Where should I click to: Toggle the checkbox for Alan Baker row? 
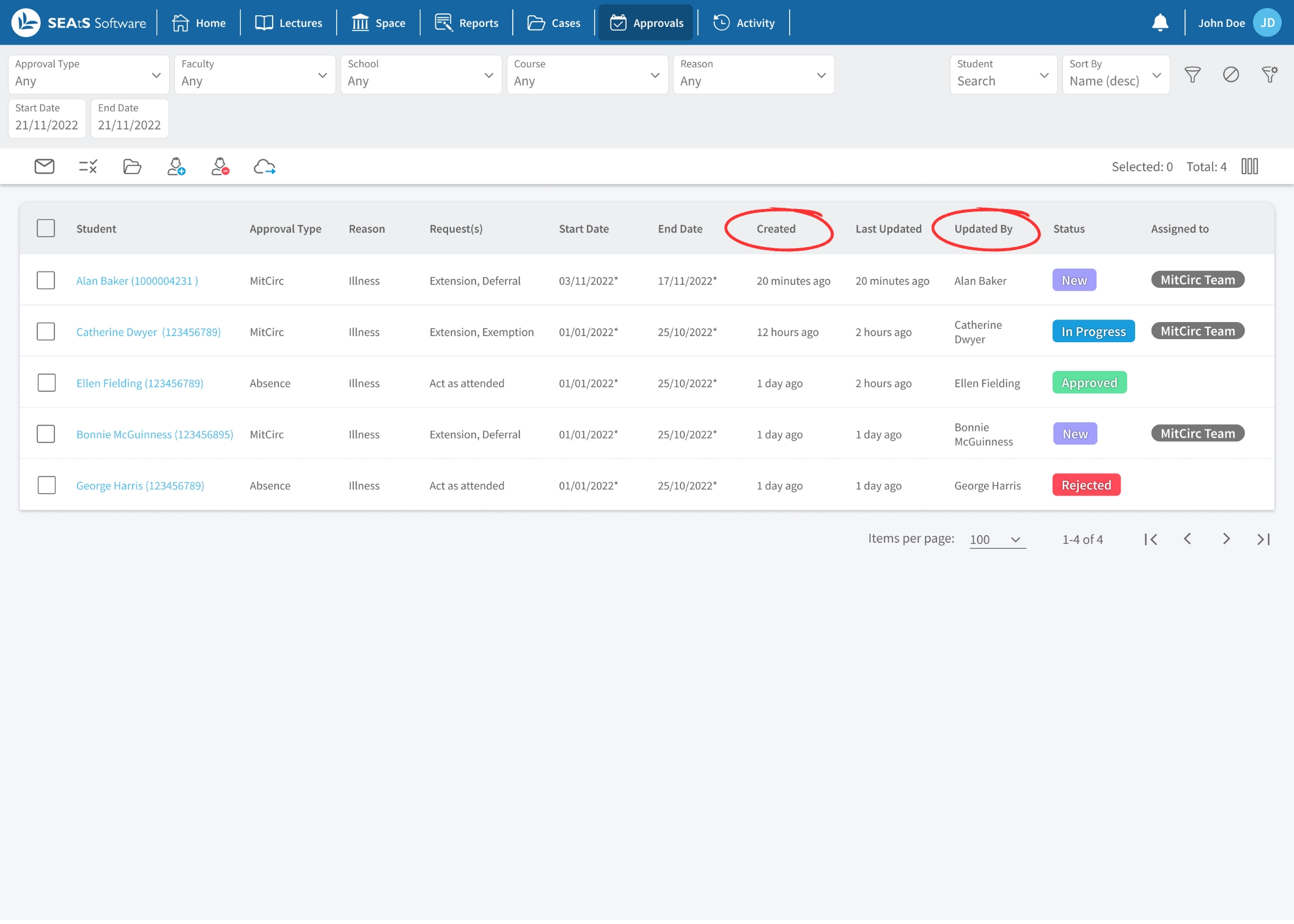(46, 279)
